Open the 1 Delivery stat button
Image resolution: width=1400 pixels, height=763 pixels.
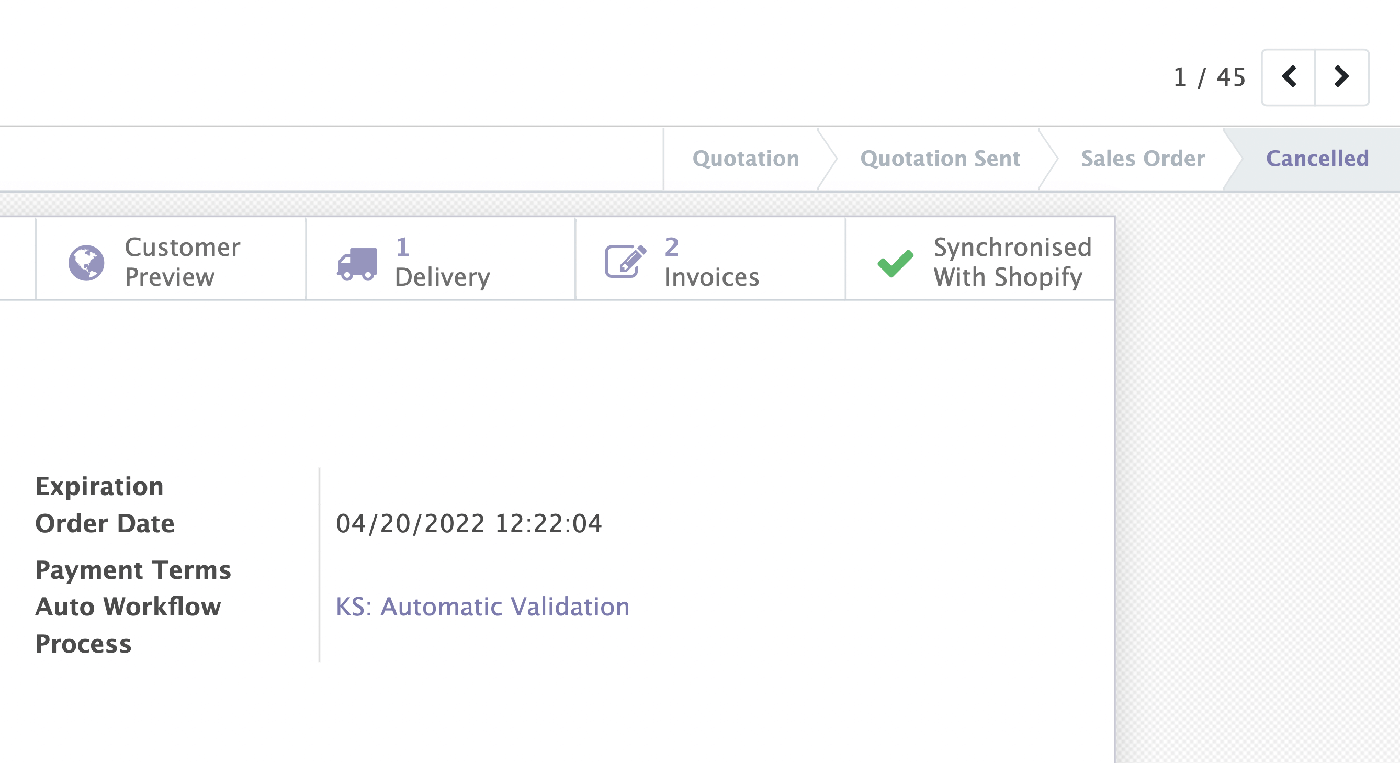click(x=441, y=260)
